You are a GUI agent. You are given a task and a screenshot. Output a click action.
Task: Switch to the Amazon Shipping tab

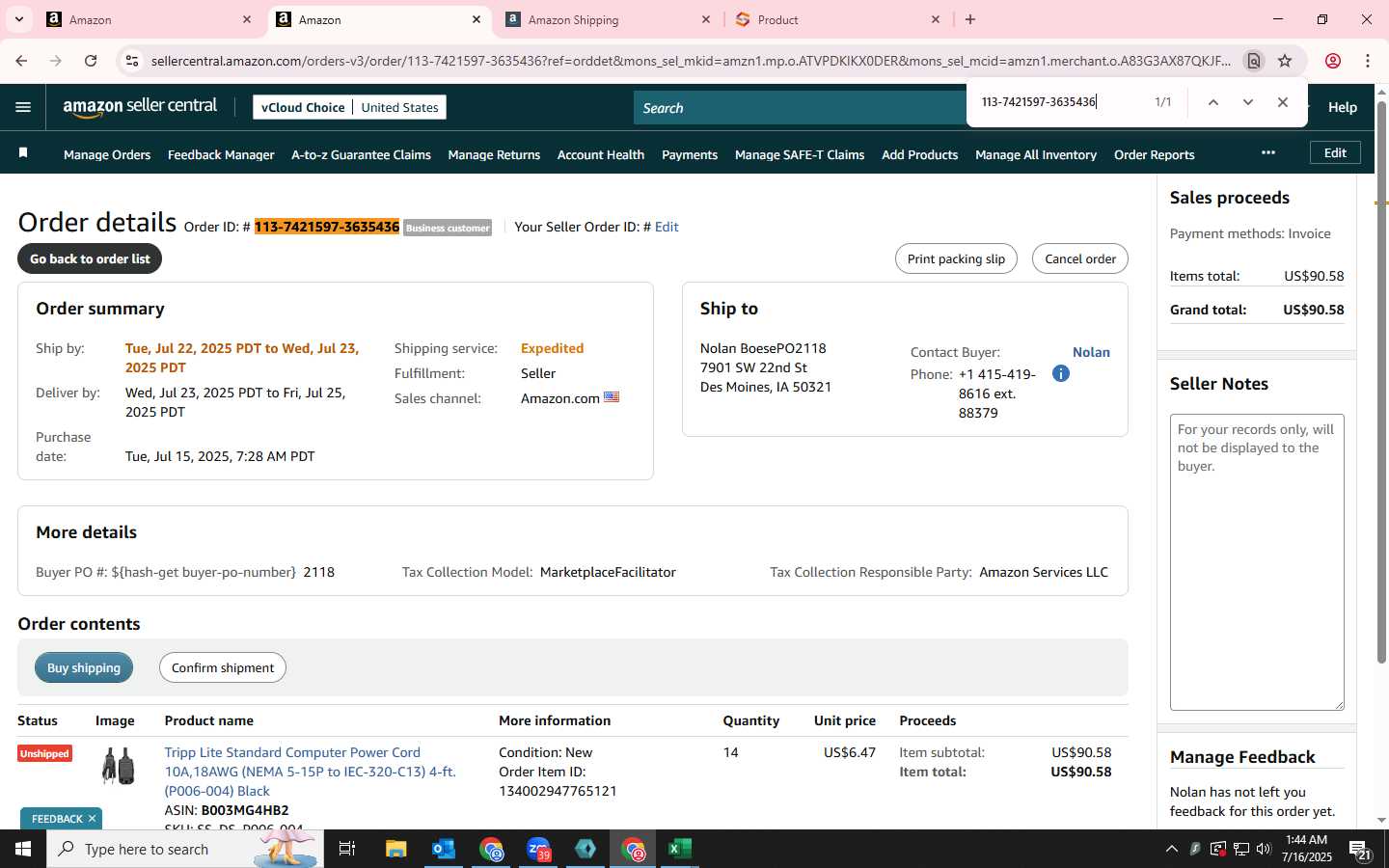coord(610,19)
